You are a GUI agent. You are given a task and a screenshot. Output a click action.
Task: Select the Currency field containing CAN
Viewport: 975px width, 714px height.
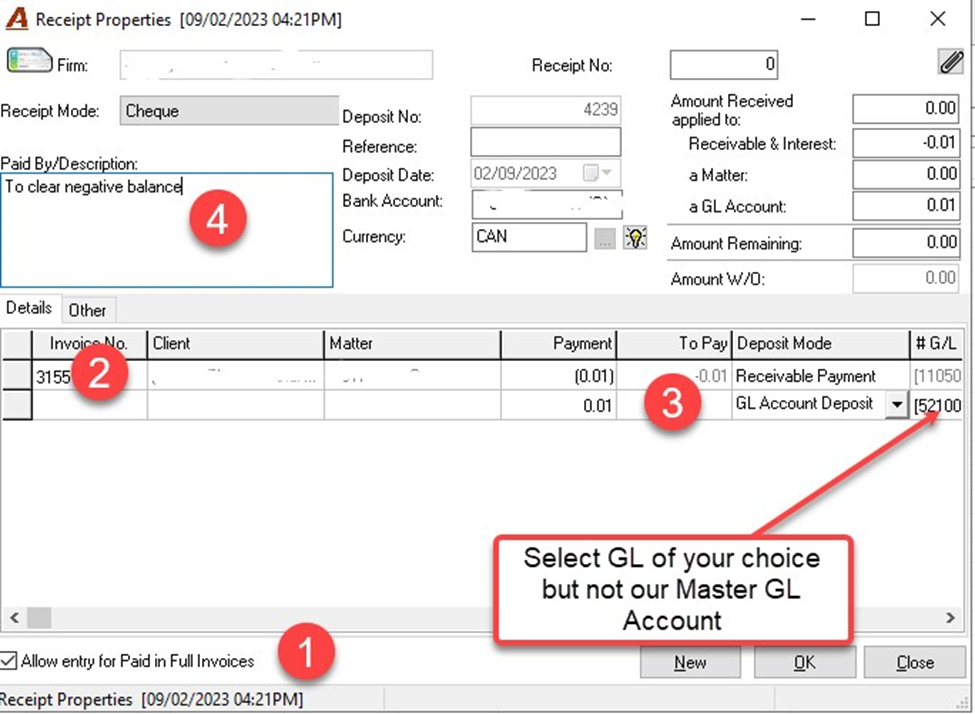tap(529, 237)
